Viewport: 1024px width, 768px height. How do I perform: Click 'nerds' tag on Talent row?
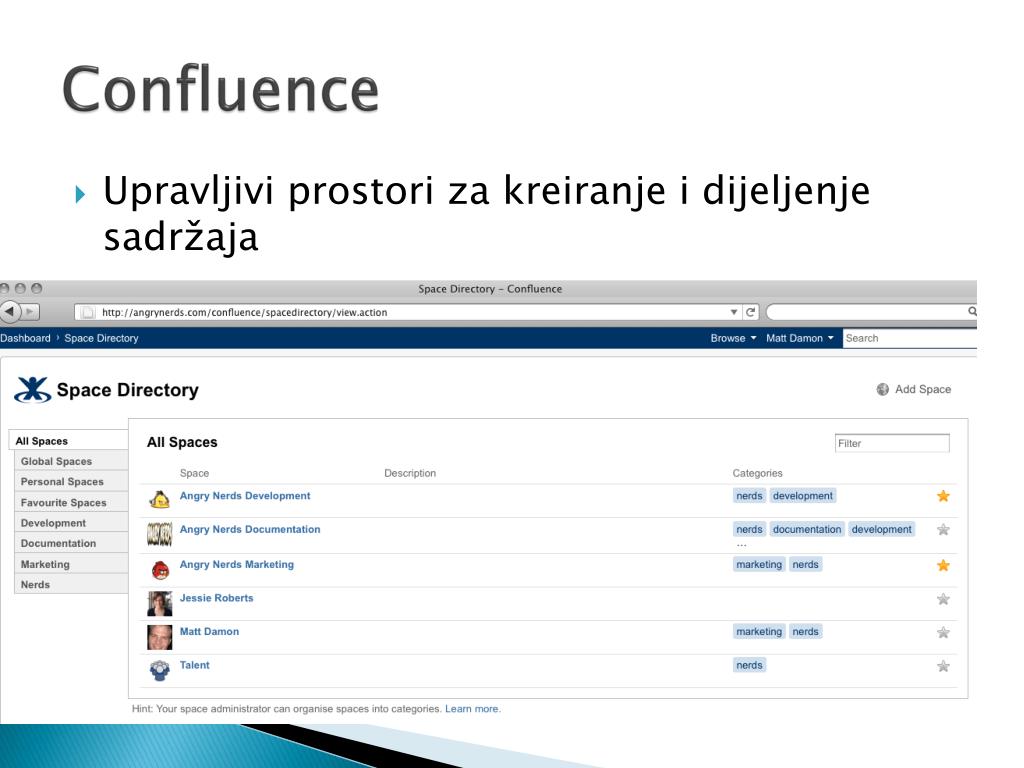click(749, 665)
